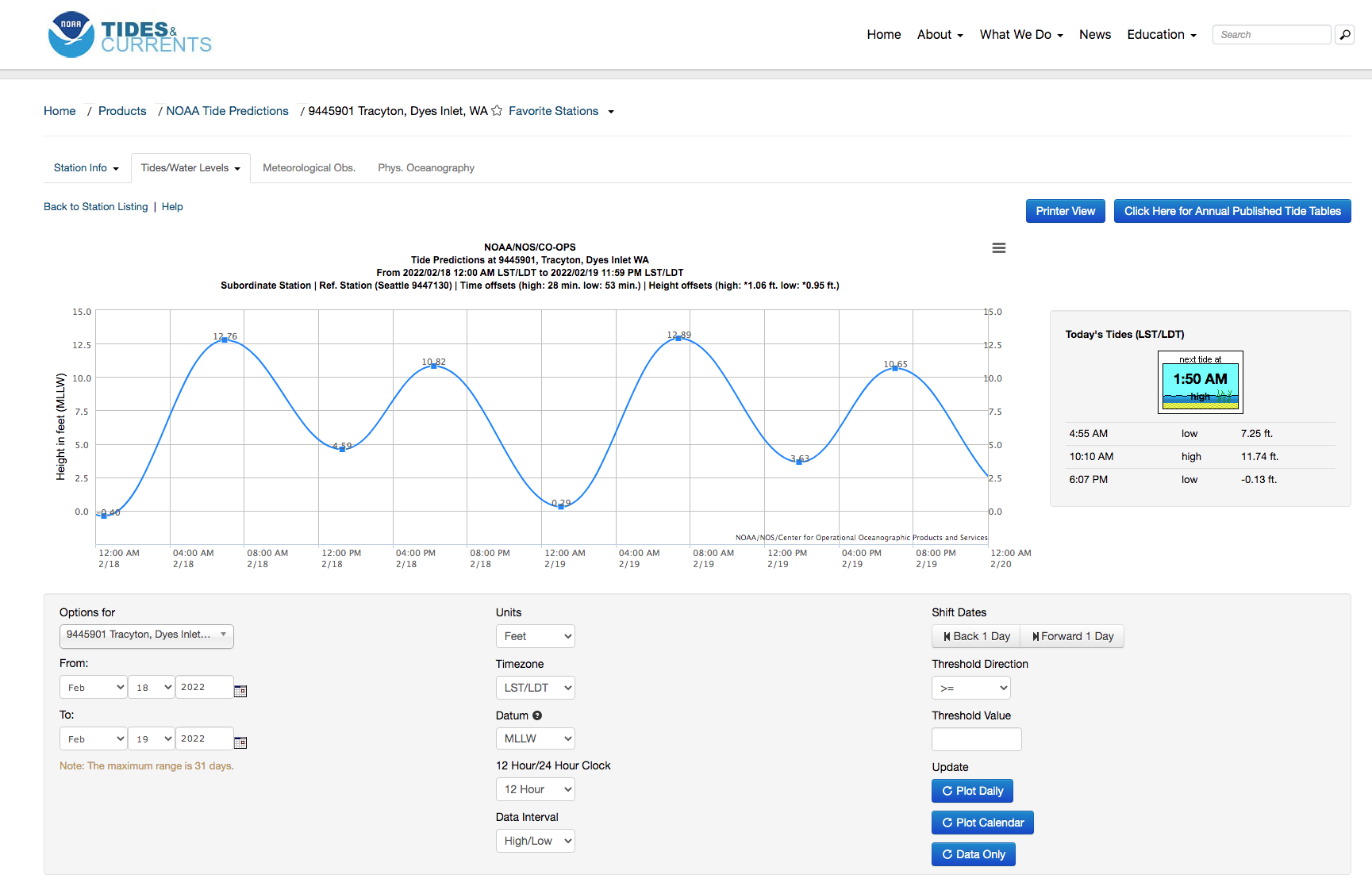Click the 12.76 high tide data point

click(225, 339)
